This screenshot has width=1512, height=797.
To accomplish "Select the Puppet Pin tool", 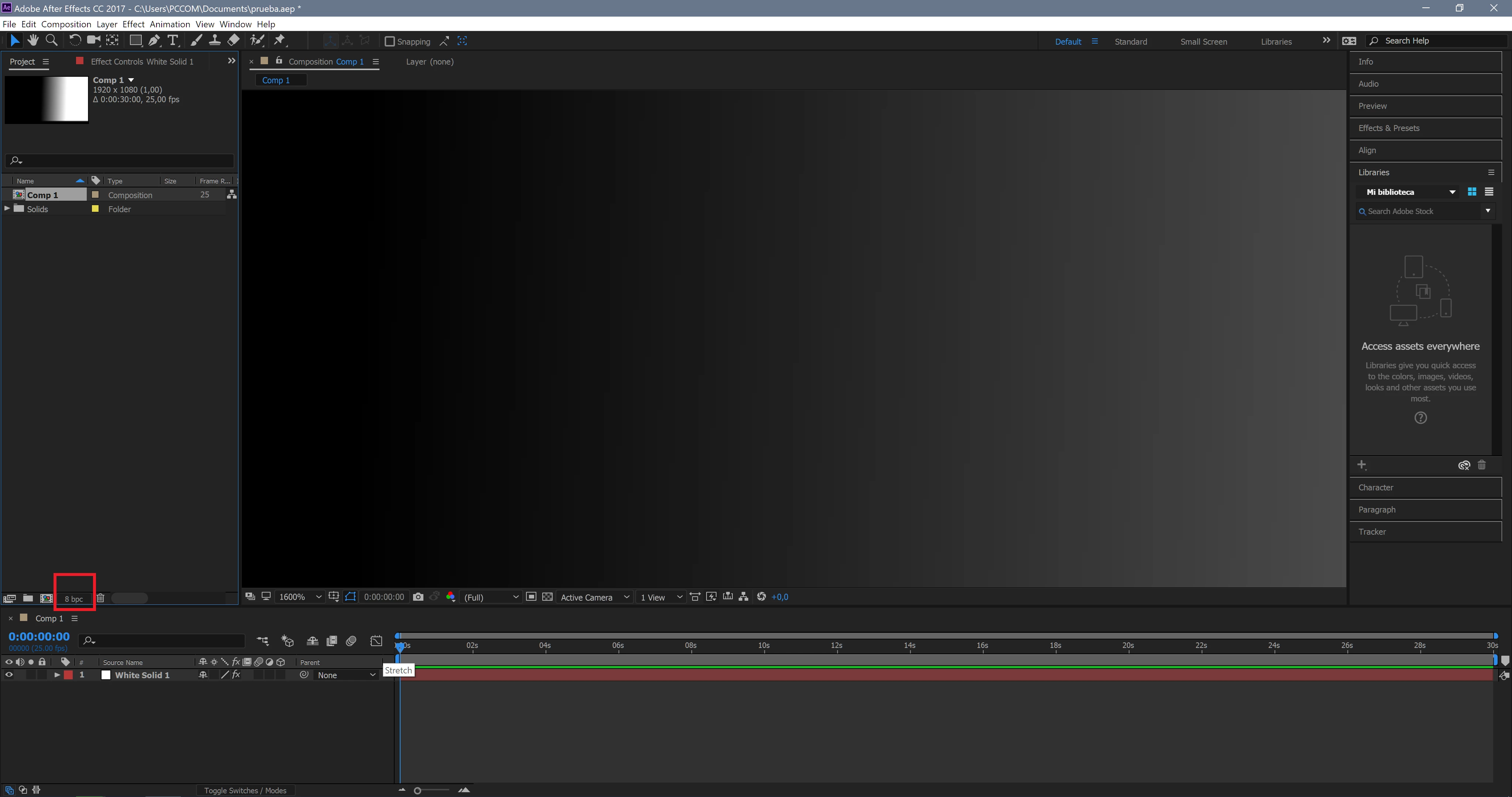I will point(279,41).
